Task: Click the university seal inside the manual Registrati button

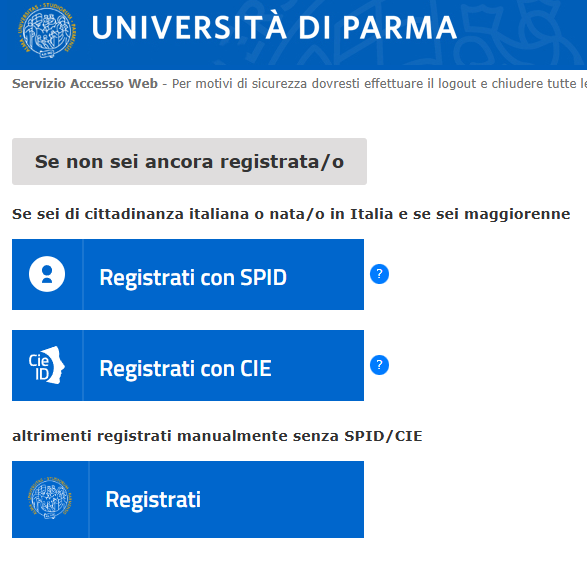Action: coord(50,498)
